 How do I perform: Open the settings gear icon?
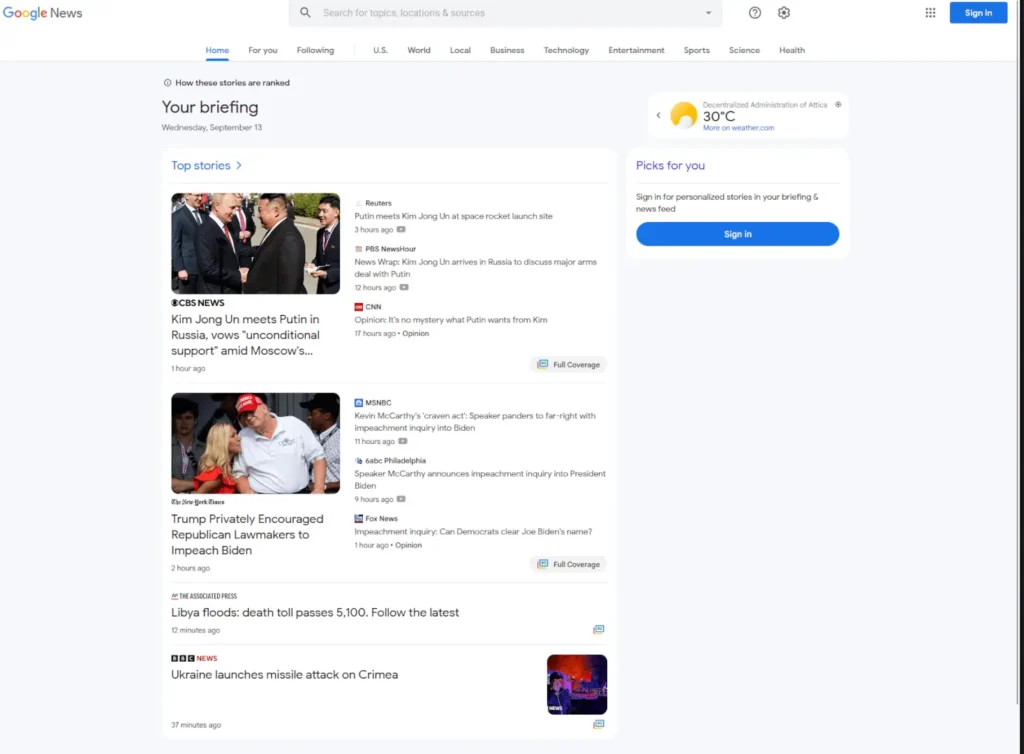point(784,13)
